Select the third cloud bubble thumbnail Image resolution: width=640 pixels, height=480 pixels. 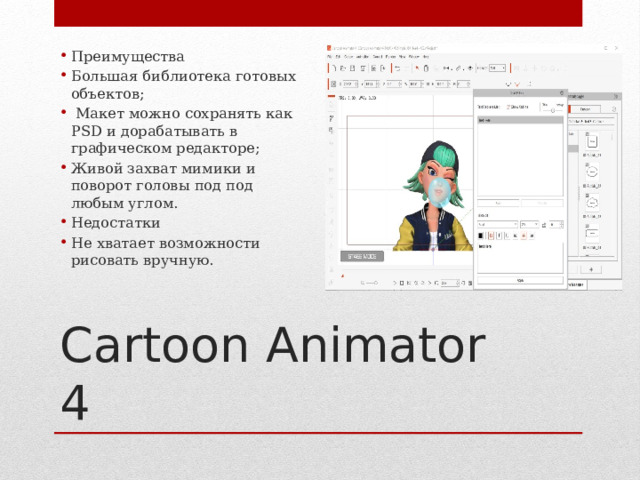click(592, 203)
